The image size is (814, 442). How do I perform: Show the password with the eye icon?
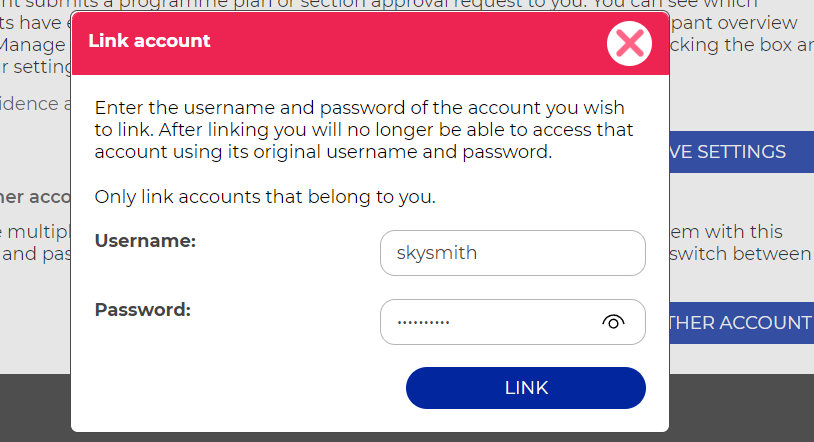(x=613, y=323)
